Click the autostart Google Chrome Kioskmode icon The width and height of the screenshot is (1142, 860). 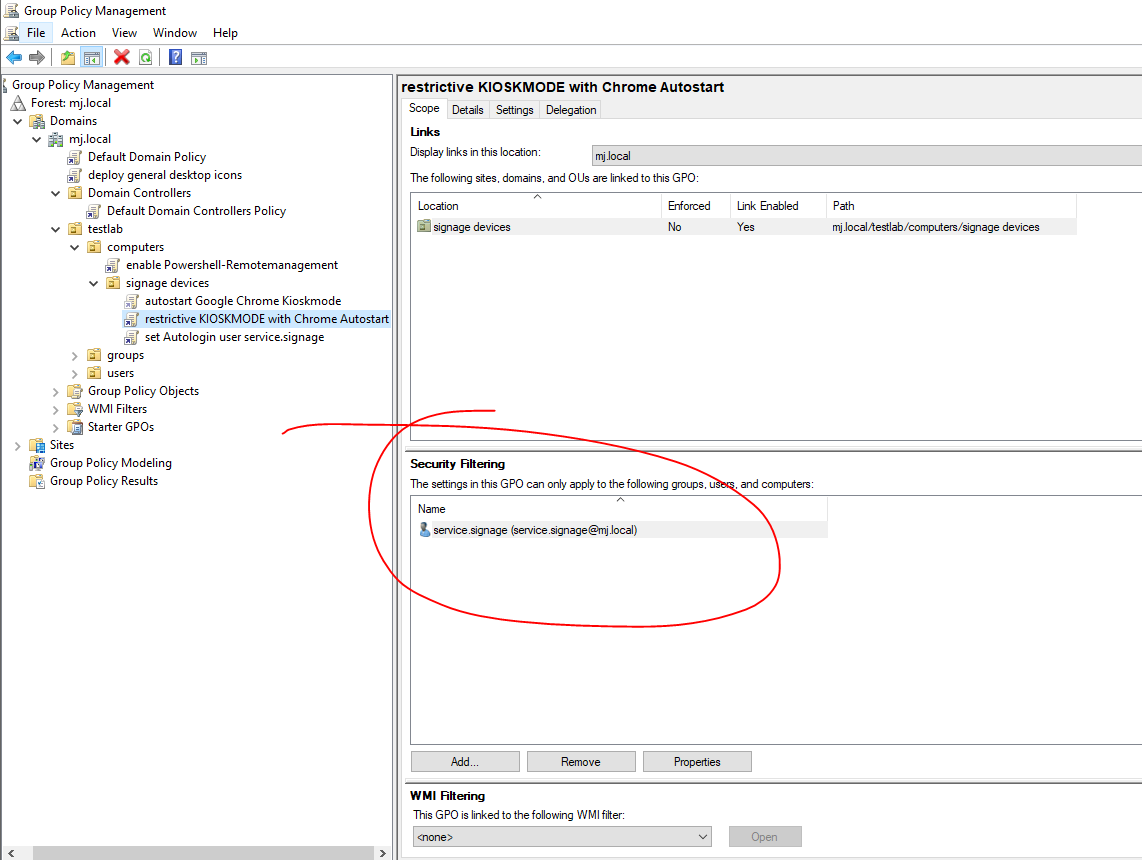point(131,301)
